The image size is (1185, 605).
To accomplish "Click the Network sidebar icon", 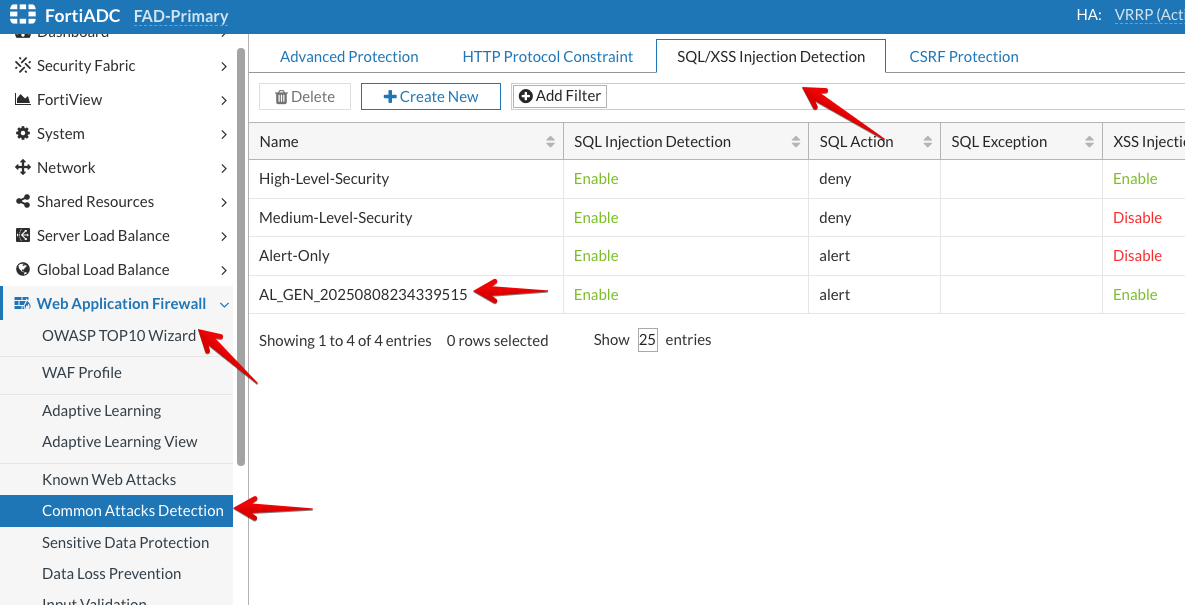I will (22, 168).
